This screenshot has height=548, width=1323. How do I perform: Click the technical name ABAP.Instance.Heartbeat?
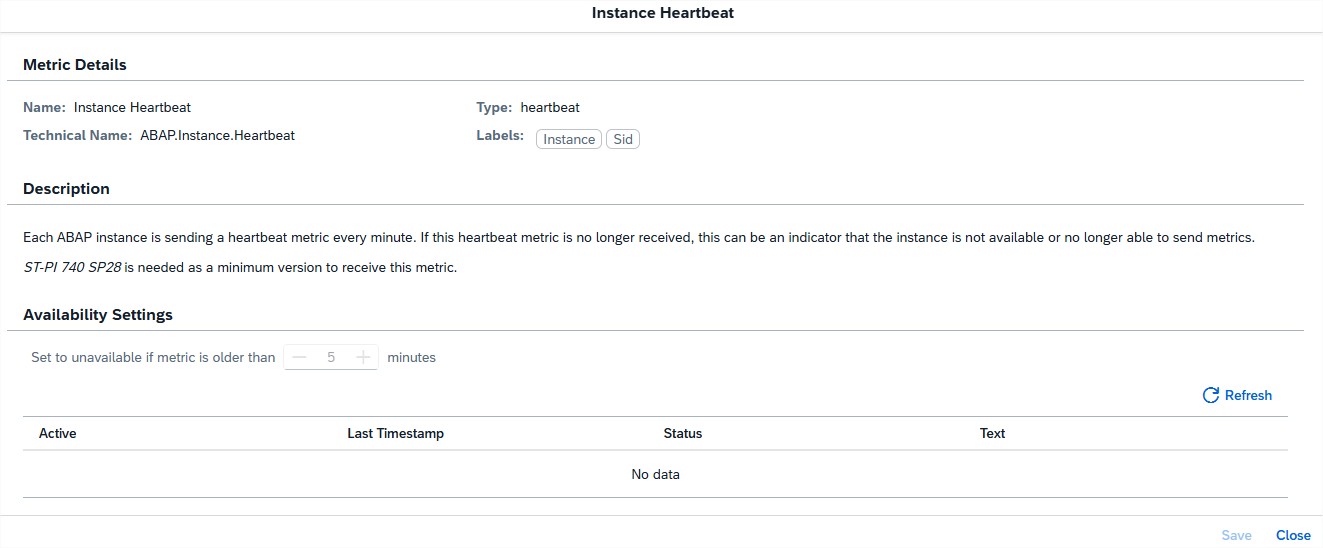coord(217,135)
